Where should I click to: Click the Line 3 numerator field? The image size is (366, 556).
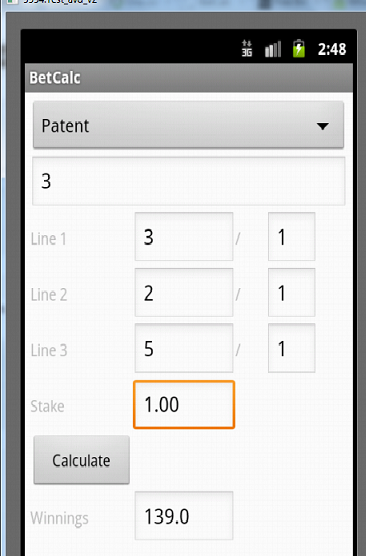coord(184,348)
